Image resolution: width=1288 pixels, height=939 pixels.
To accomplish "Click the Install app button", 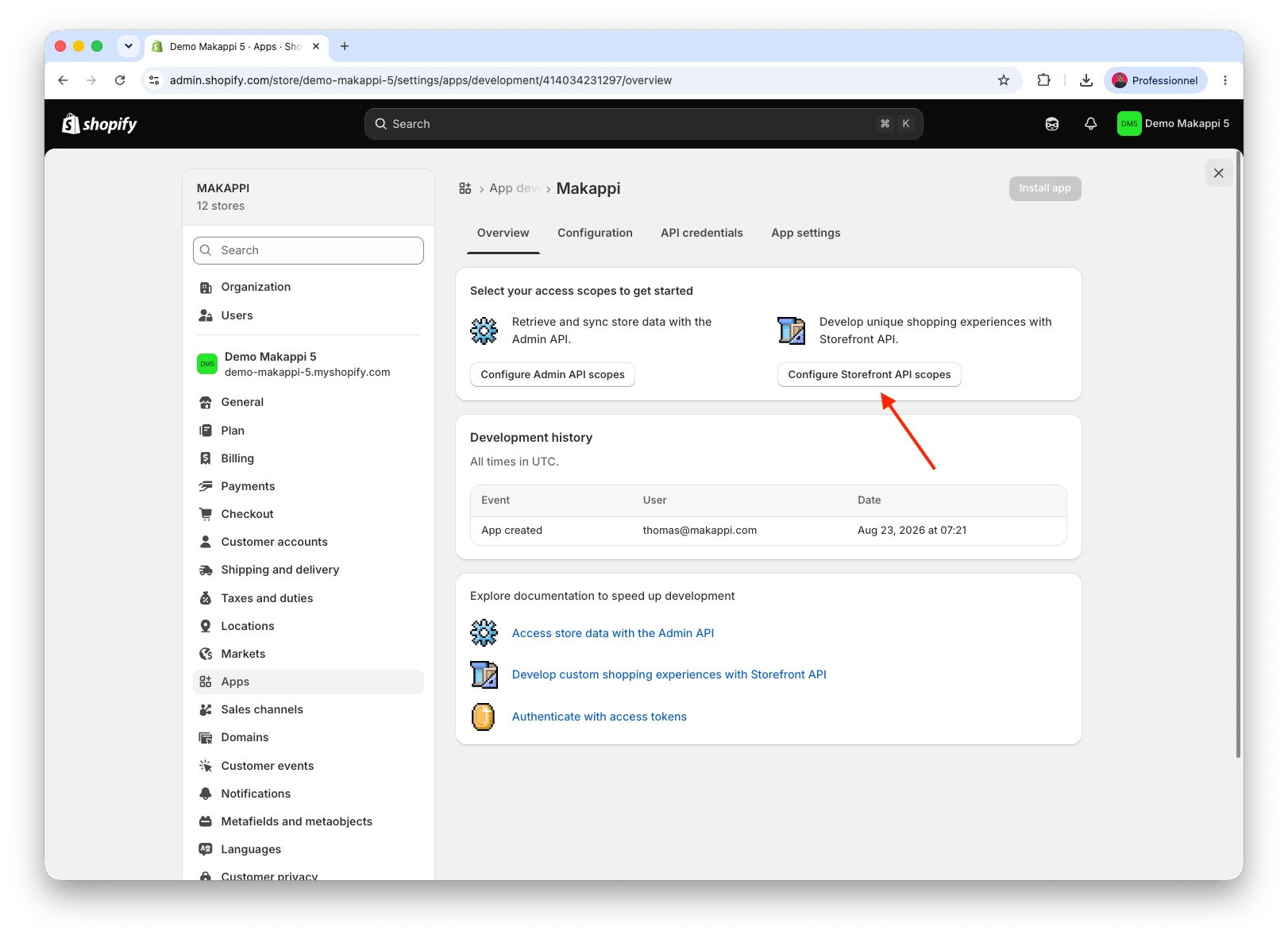I will pos(1045,188).
